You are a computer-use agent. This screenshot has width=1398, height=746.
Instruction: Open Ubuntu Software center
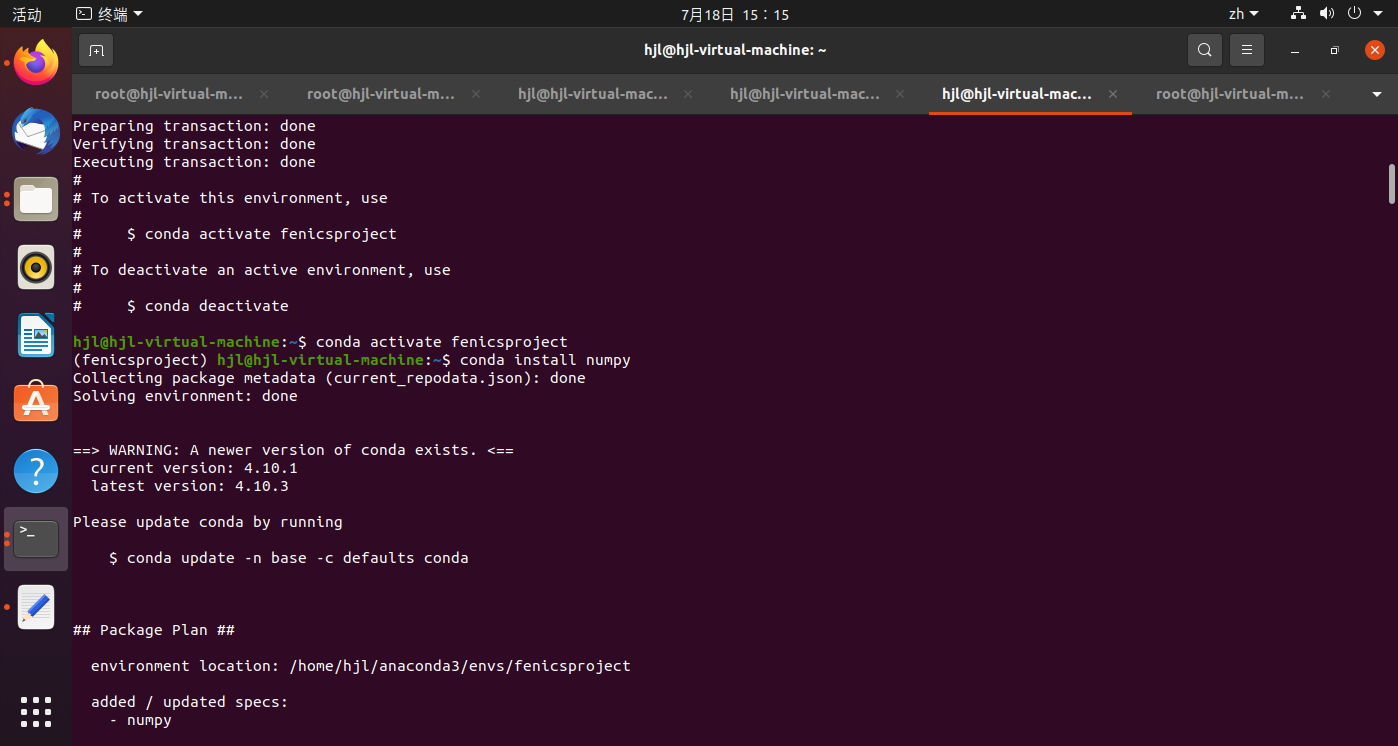point(35,401)
